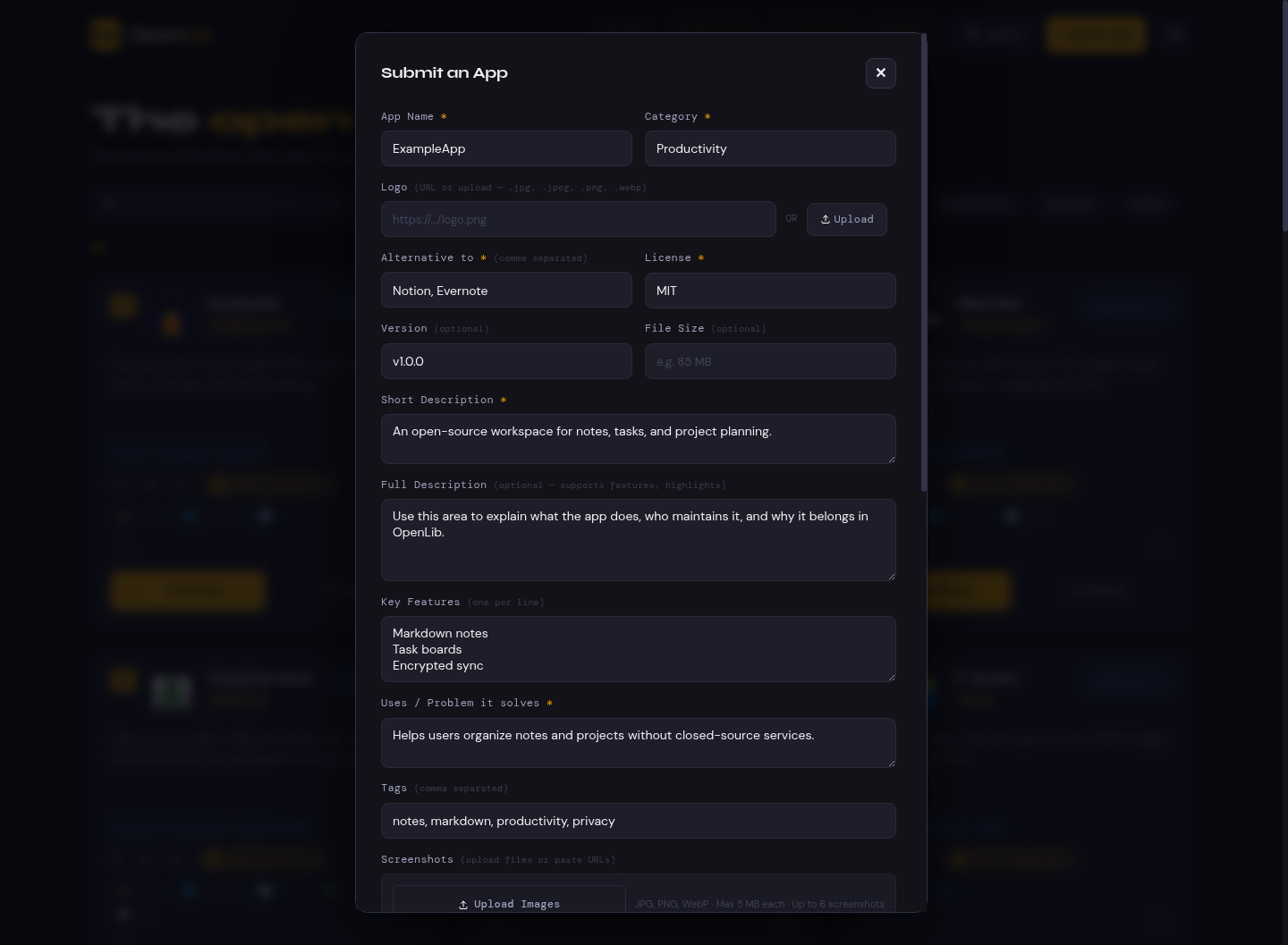Screen dimensions: 1288x945
Task: Click the Tags field with notes, markdown
Action: click(639, 821)
